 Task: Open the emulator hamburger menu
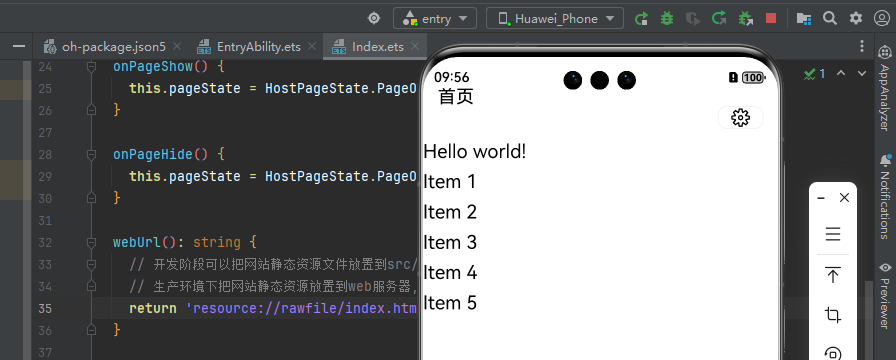(833, 234)
